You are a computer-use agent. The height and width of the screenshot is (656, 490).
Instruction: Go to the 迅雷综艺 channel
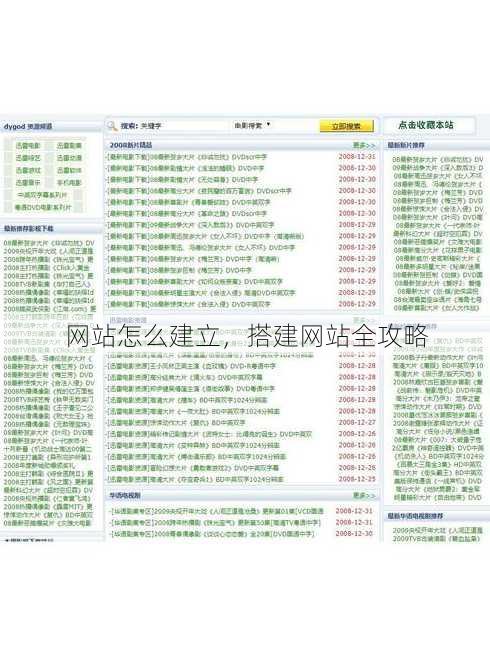click(28, 158)
